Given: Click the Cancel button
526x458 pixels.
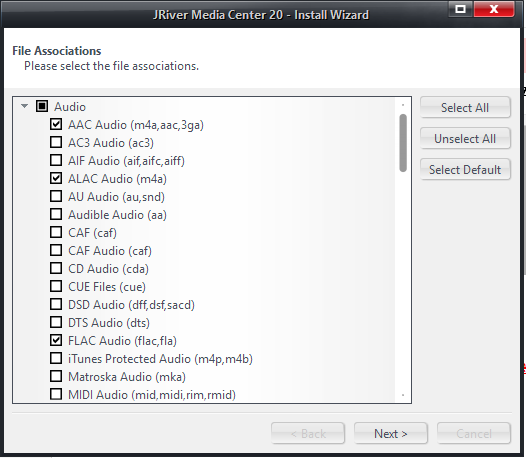Looking at the screenshot, I should (474, 434).
